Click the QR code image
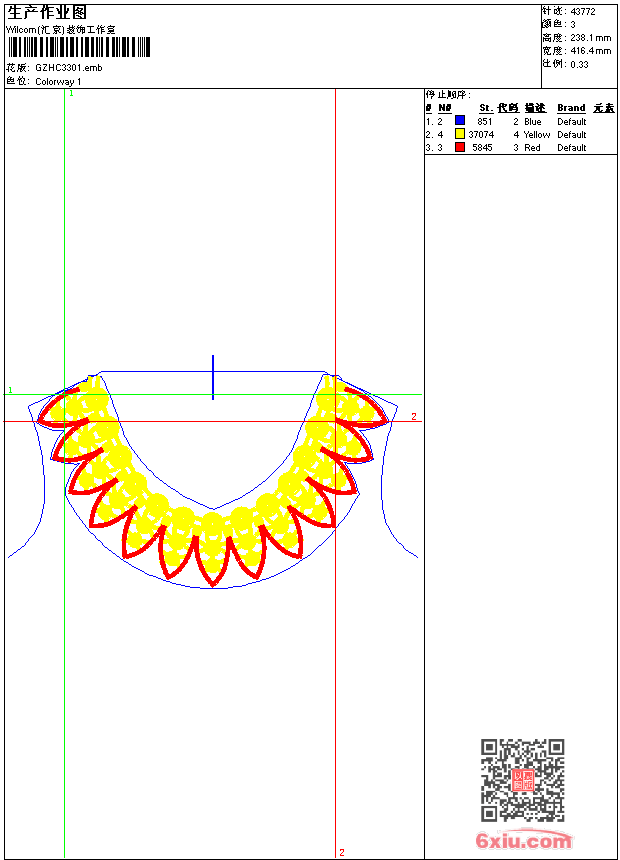The width and height of the screenshot is (620, 860). (523, 780)
